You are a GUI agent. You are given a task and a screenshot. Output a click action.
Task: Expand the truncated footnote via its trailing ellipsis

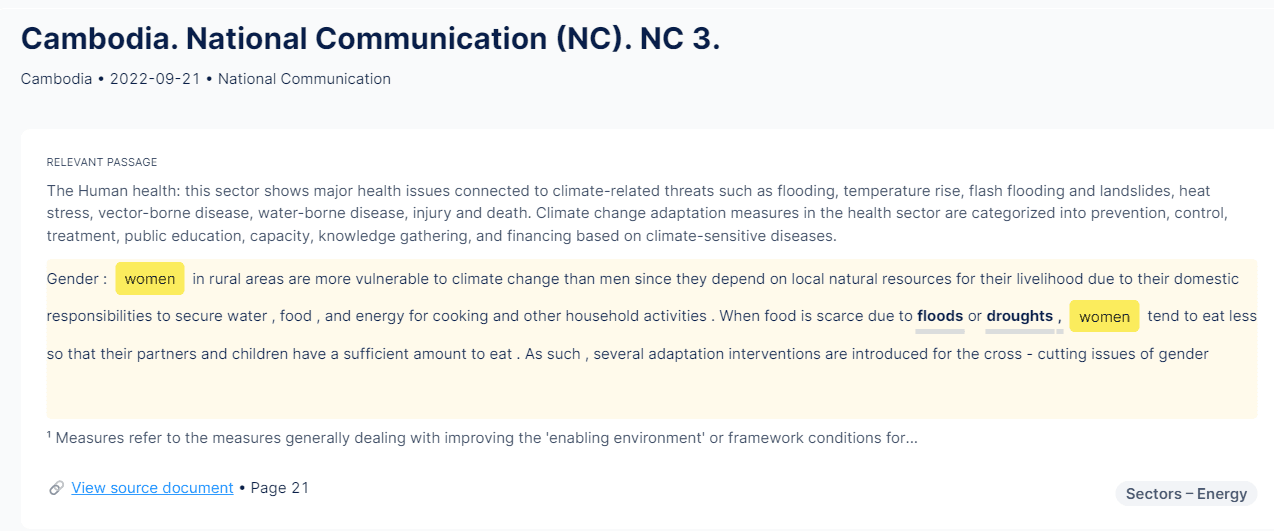click(911, 438)
